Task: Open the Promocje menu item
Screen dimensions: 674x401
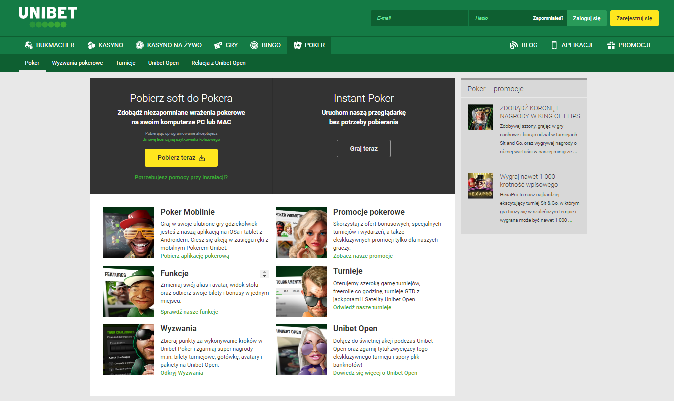Action: tap(629, 45)
